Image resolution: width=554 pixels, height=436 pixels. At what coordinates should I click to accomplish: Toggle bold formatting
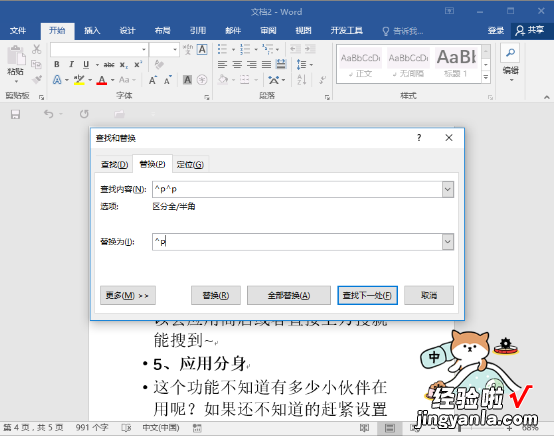pyautogui.click(x=57, y=64)
